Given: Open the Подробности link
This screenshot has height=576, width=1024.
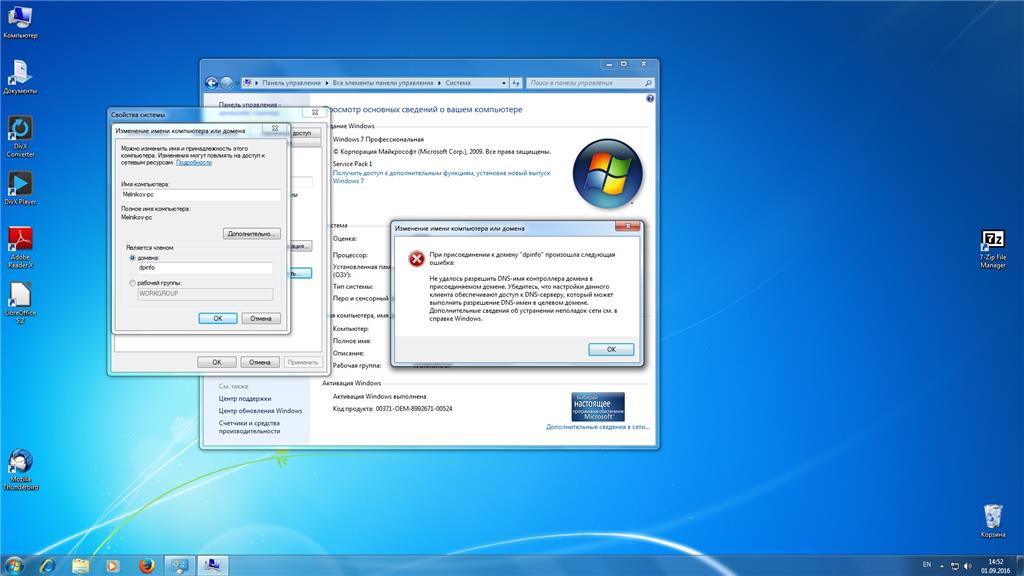Looking at the screenshot, I should (194, 163).
